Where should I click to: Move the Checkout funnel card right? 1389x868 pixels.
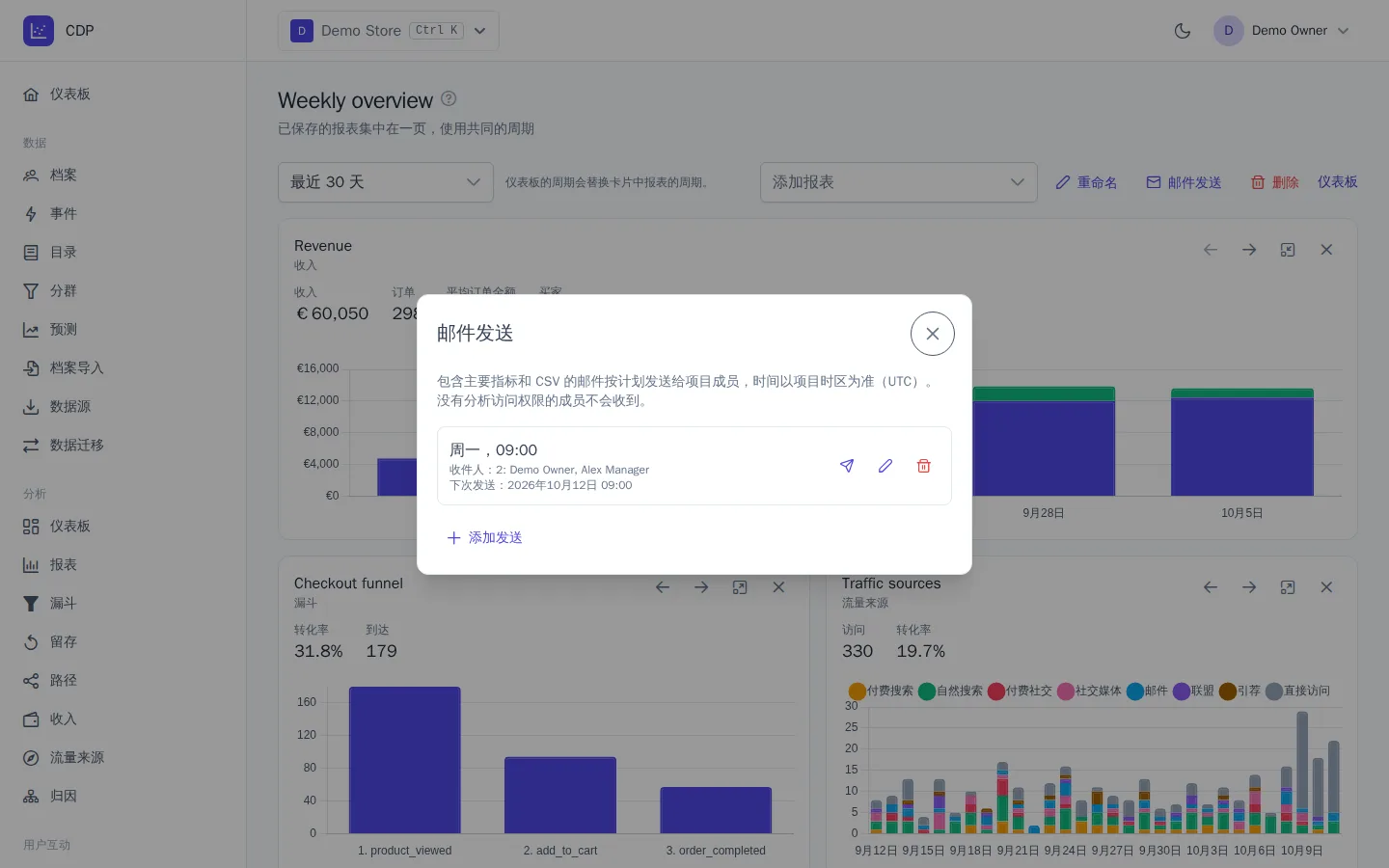(701, 587)
